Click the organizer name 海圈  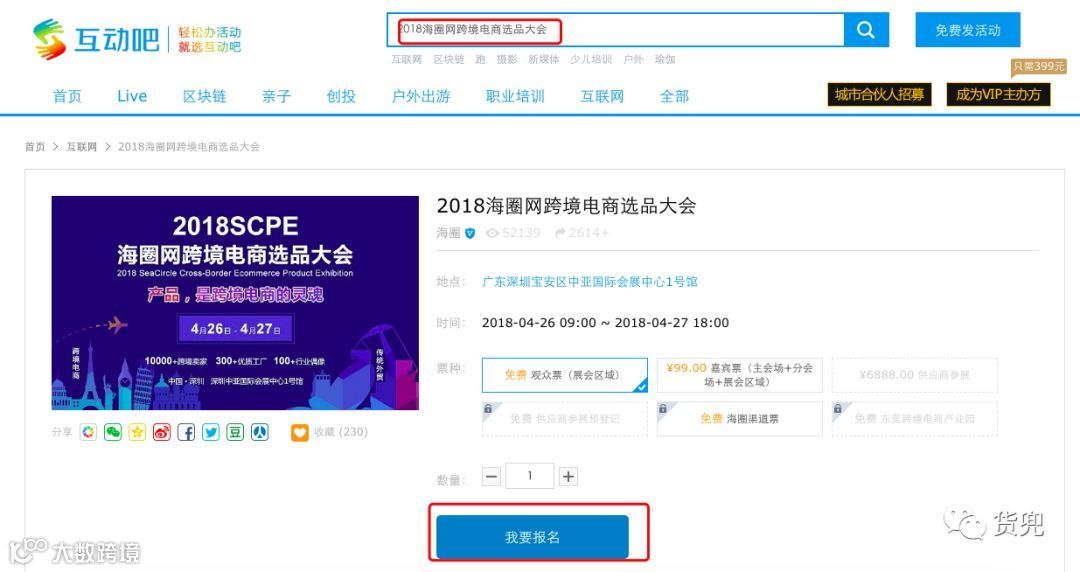448,233
